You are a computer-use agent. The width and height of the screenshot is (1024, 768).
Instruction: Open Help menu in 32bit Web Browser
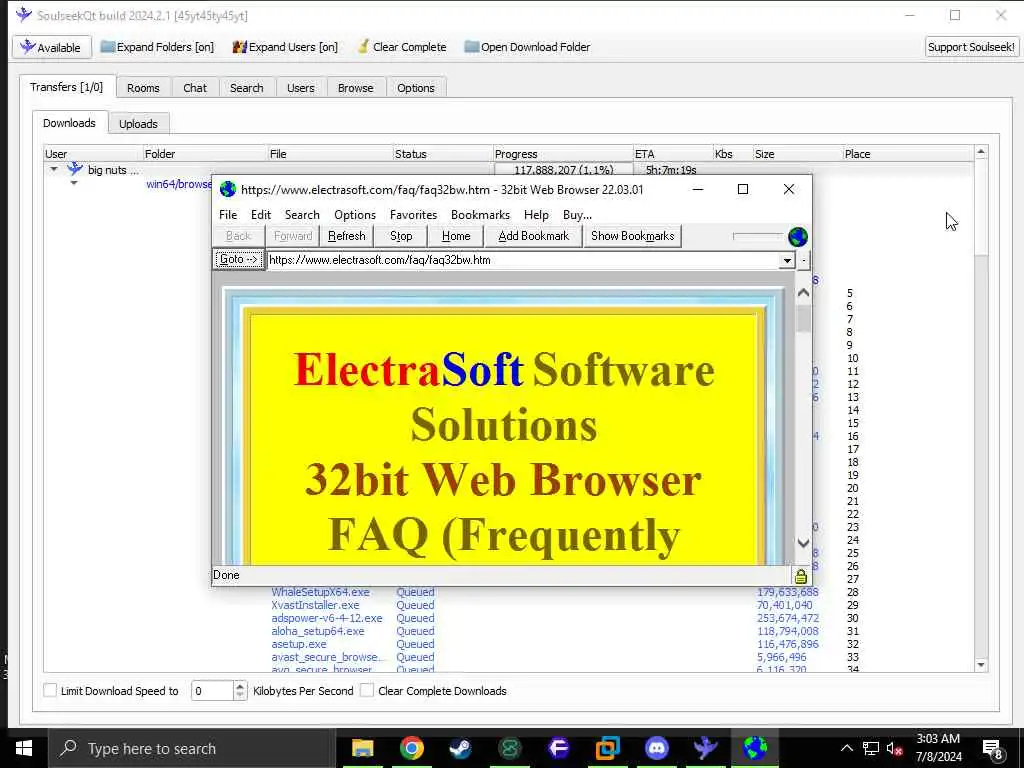click(x=536, y=215)
